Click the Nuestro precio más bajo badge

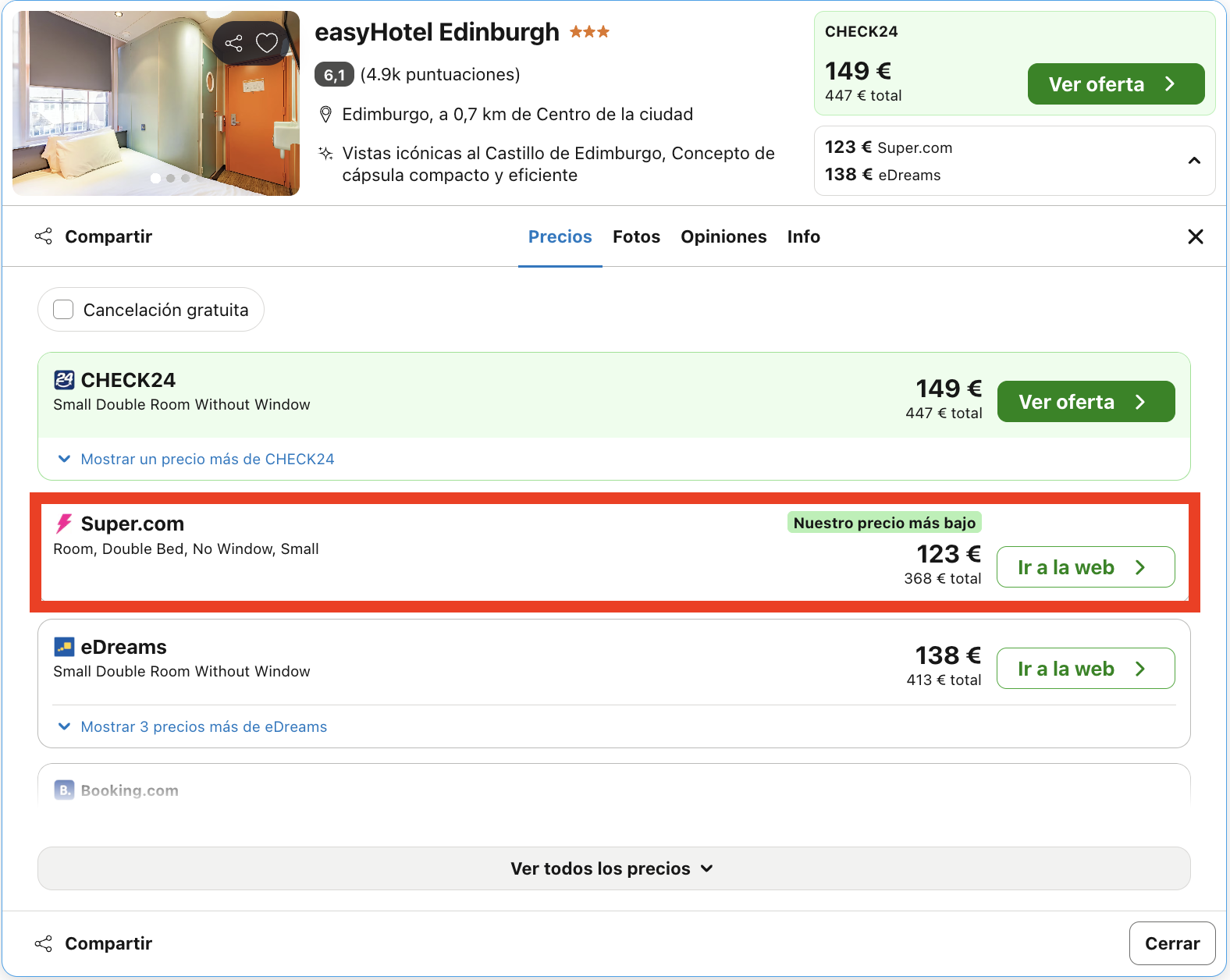pyautogui.click(x=884, y=523)
